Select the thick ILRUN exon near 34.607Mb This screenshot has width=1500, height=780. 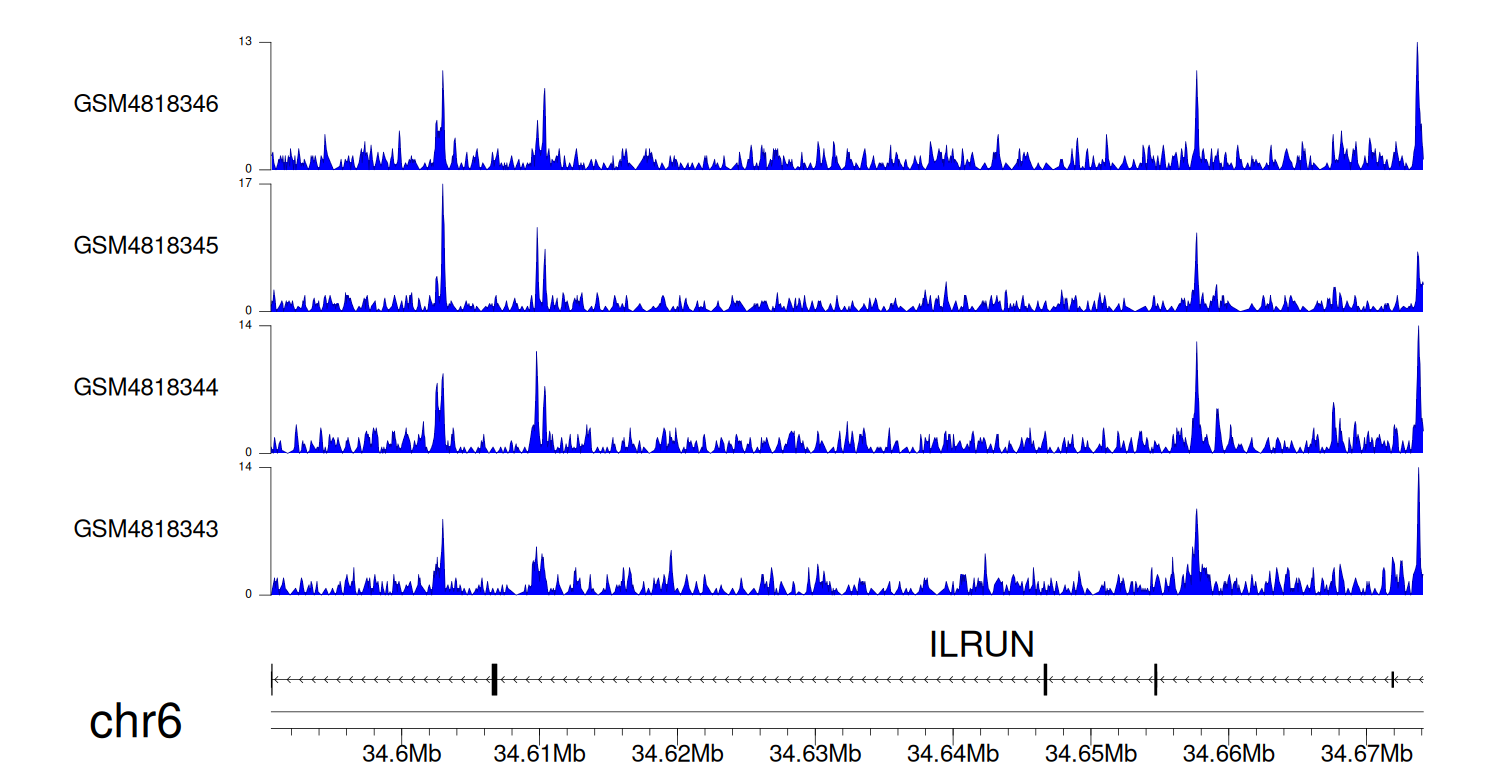[494, 679]
